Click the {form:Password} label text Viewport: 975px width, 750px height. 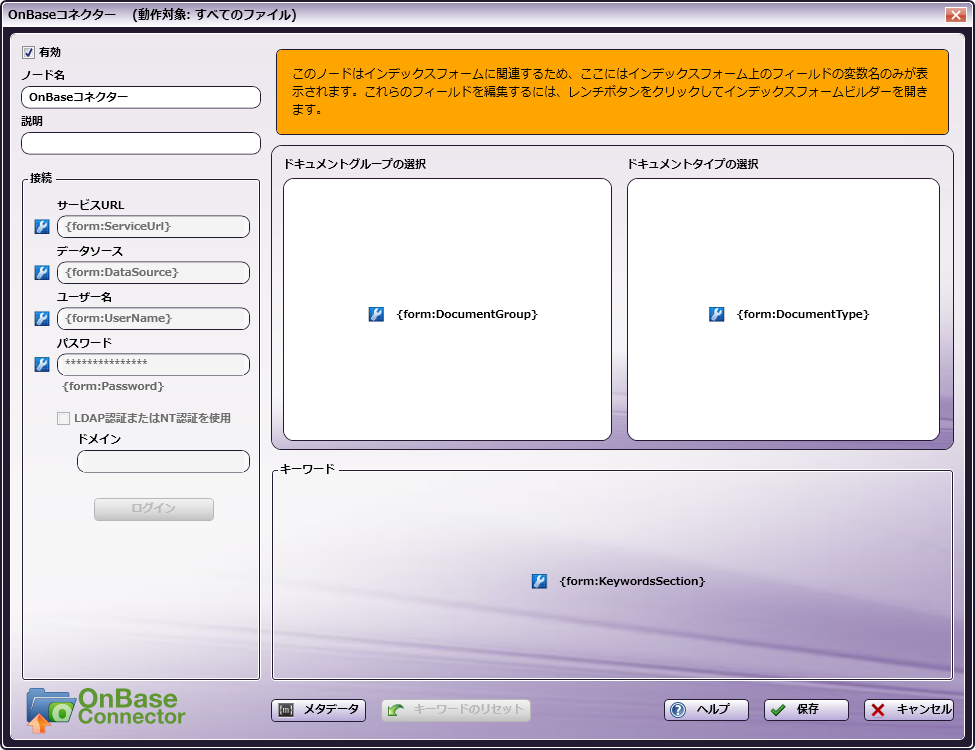(x=113, y=386)
